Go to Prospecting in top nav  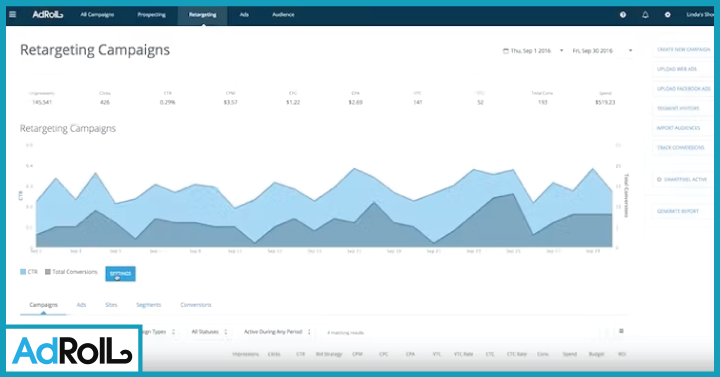pos(152,15)
